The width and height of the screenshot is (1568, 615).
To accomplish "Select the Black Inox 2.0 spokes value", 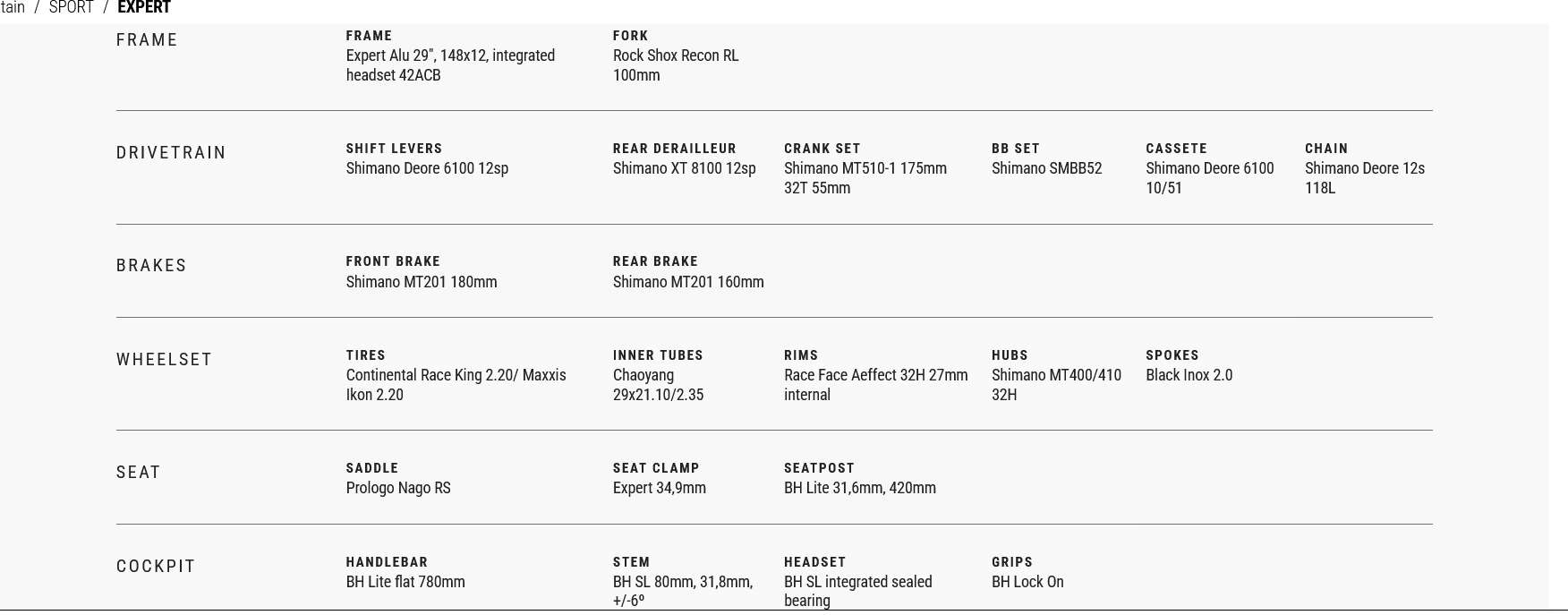I will [x=1189, y=375].
